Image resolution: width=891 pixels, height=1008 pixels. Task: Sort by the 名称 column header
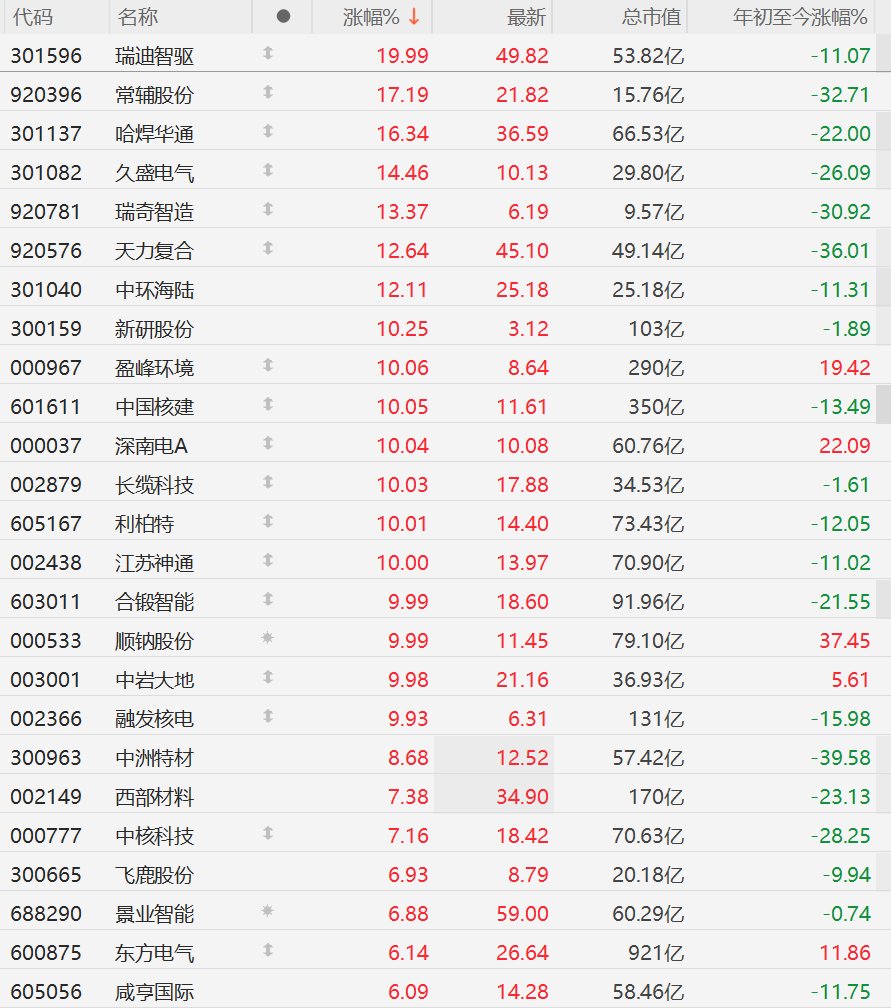click(138, 17)
